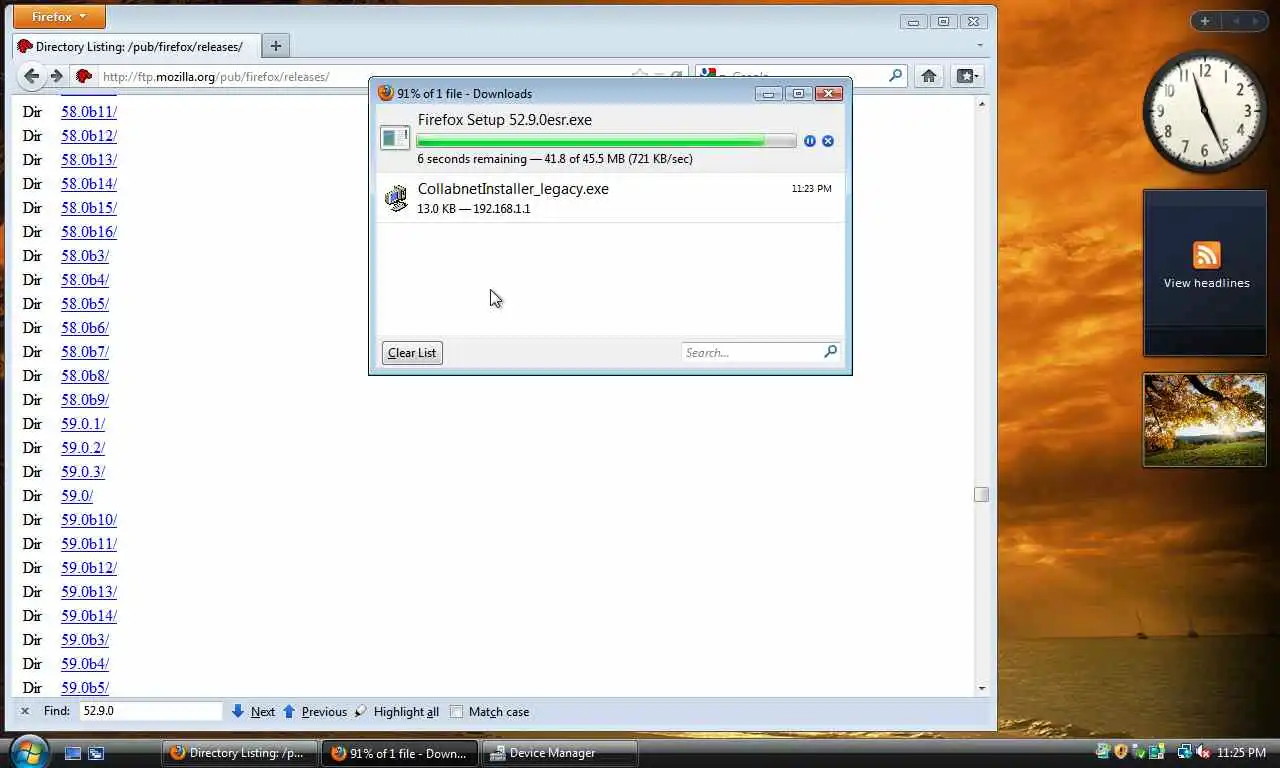1280x768 pixels.
Task: Click the autumn slideshow photo gadget
Action: [1204, 420]
